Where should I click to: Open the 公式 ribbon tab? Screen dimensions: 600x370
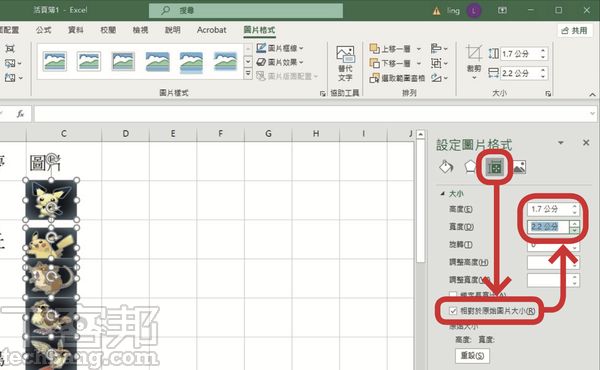tap(43, 30)
